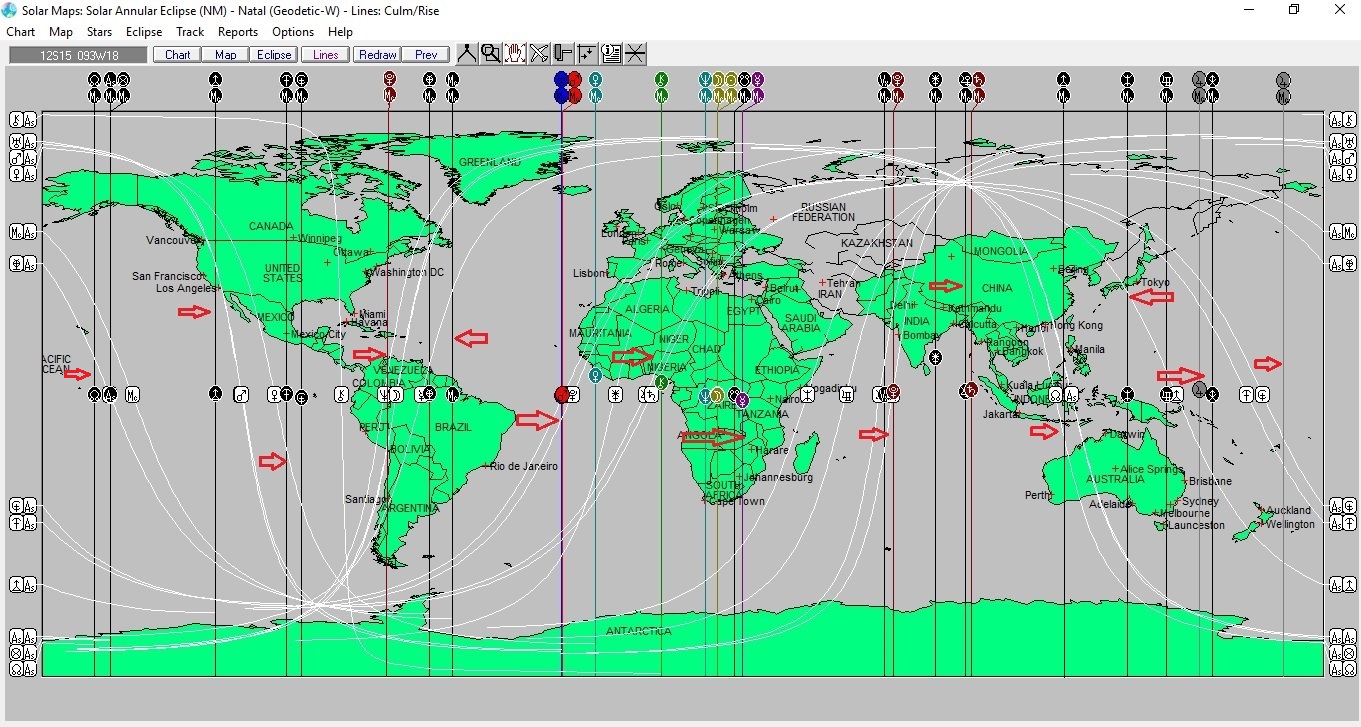The height and width of the screenshot is (727, 1361).
Task: Click the coordinates display 12S15 093W18
Action: pyautogui.click(x=78, y=55)
